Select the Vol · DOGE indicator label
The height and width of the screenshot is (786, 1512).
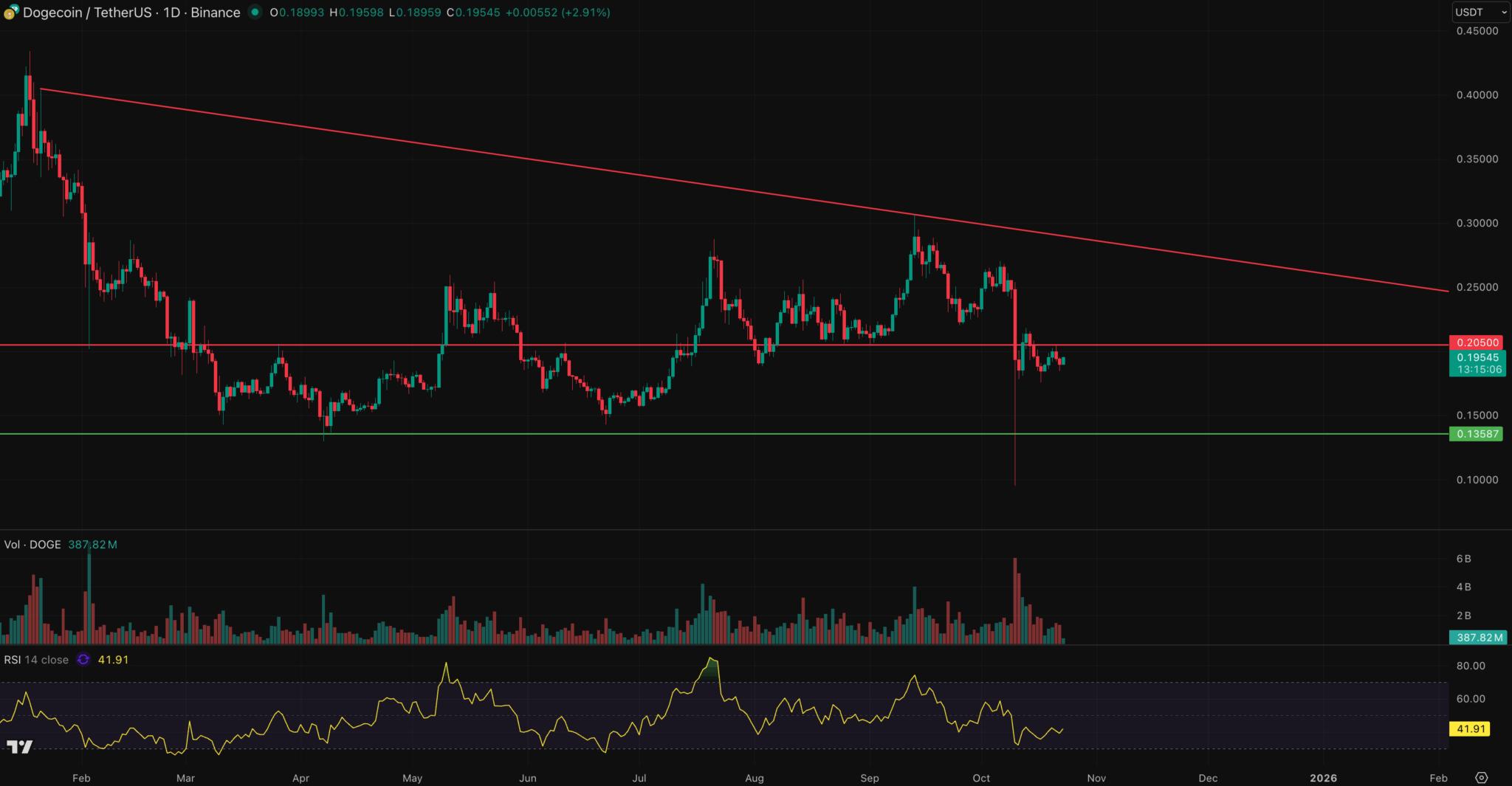click(32, 545)
